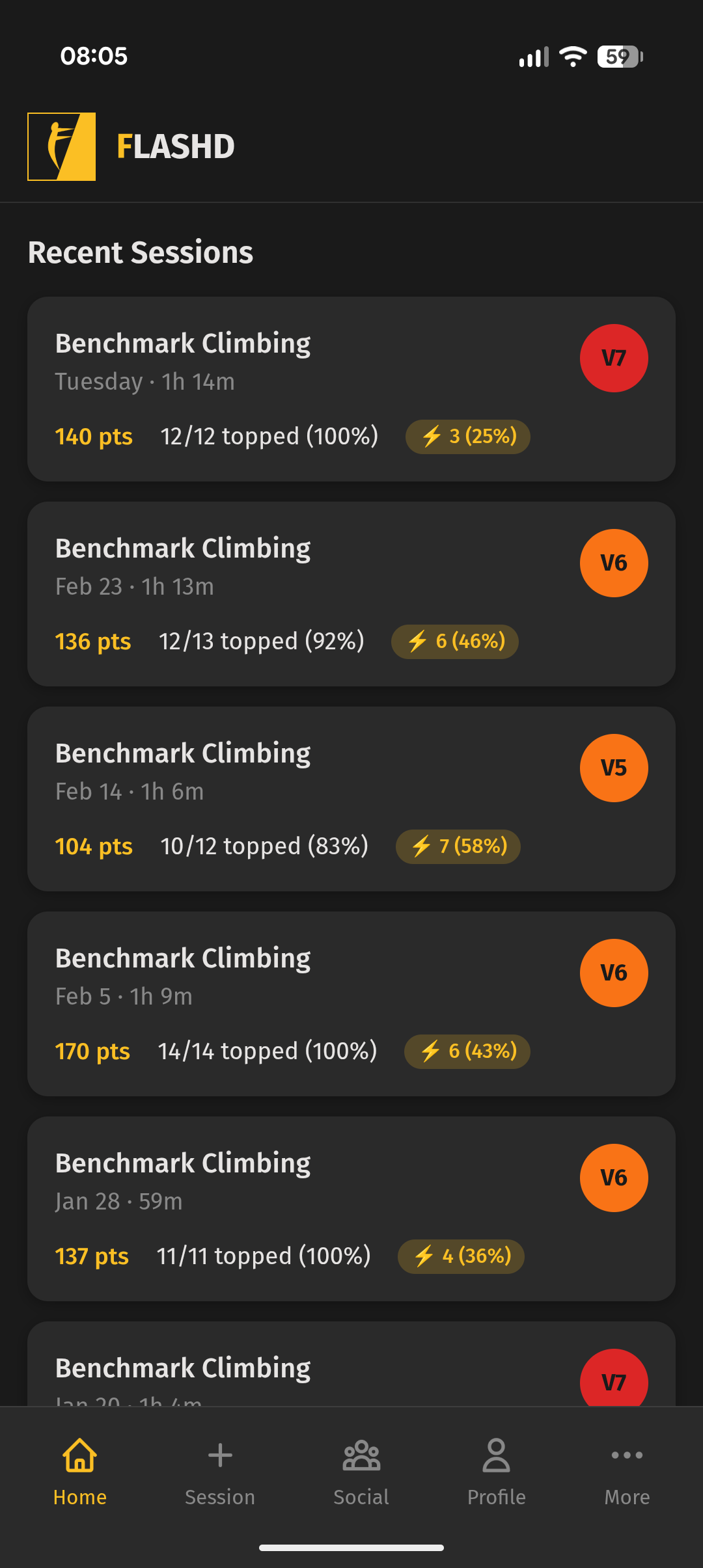Screen dimensions: 703x1568
Task: Tap the Recent Sessions heading
Action: 141,252
